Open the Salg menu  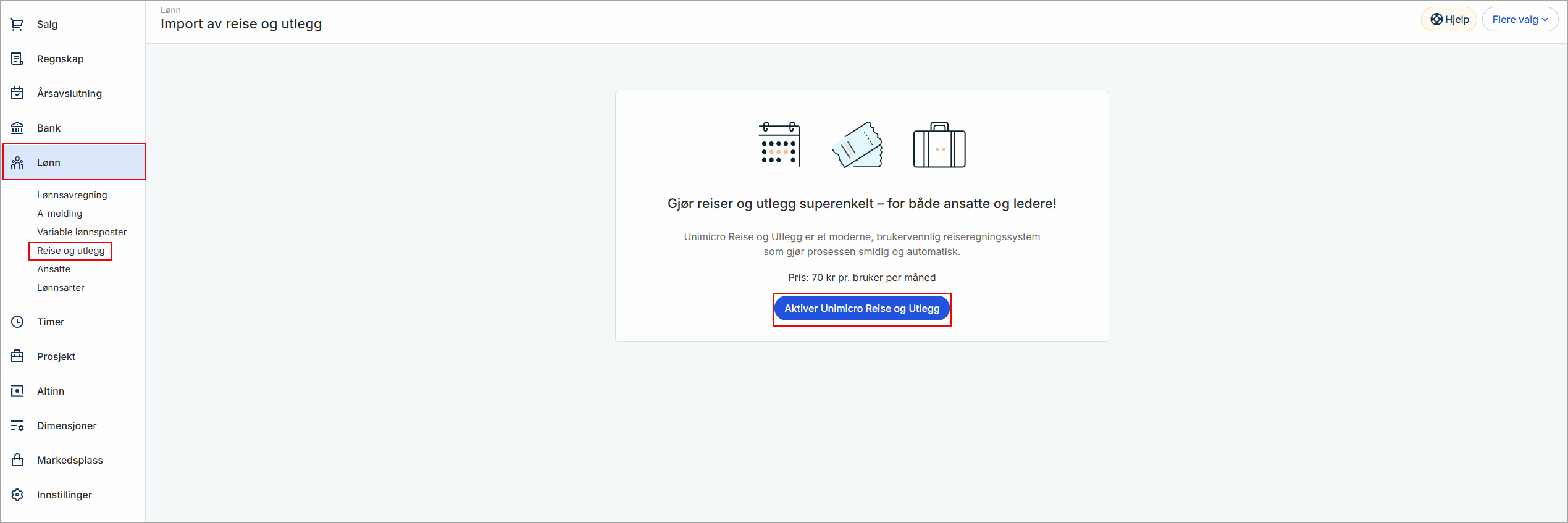tap(47, 24)
